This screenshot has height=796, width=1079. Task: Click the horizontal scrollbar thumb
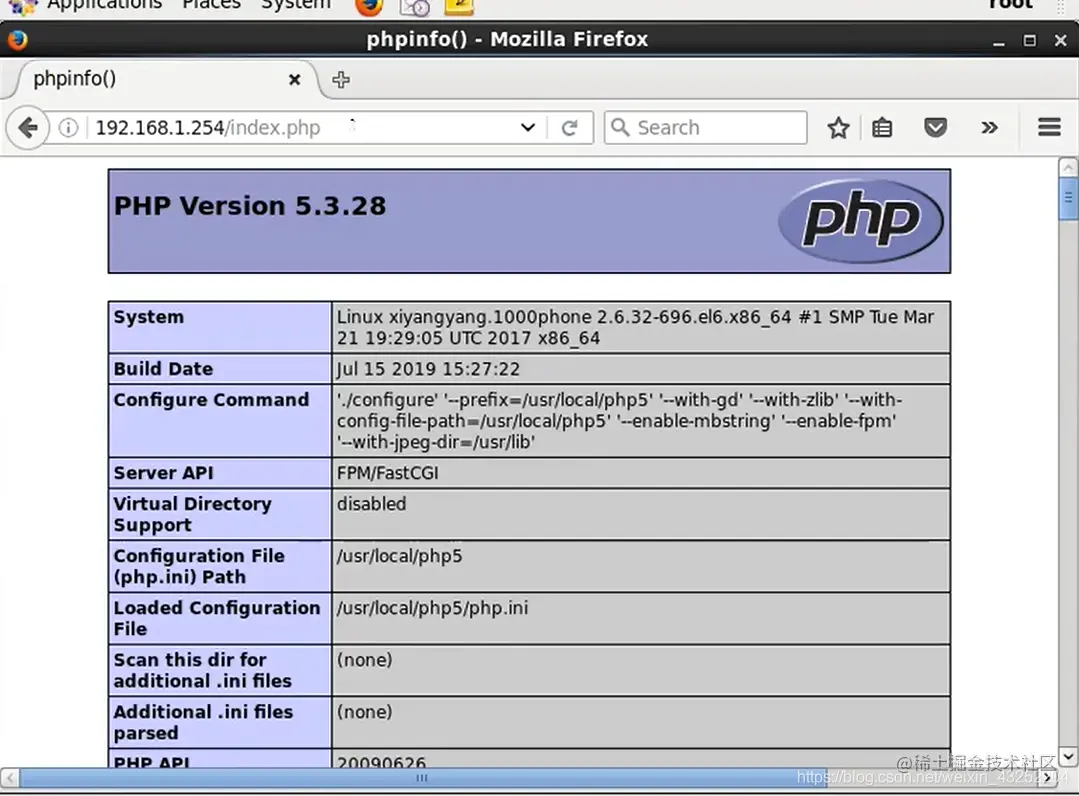[423, 778]
